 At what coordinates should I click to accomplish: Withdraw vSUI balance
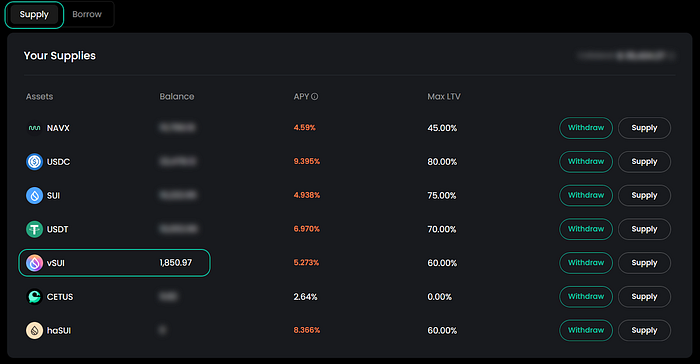click(x=586, y=263)
